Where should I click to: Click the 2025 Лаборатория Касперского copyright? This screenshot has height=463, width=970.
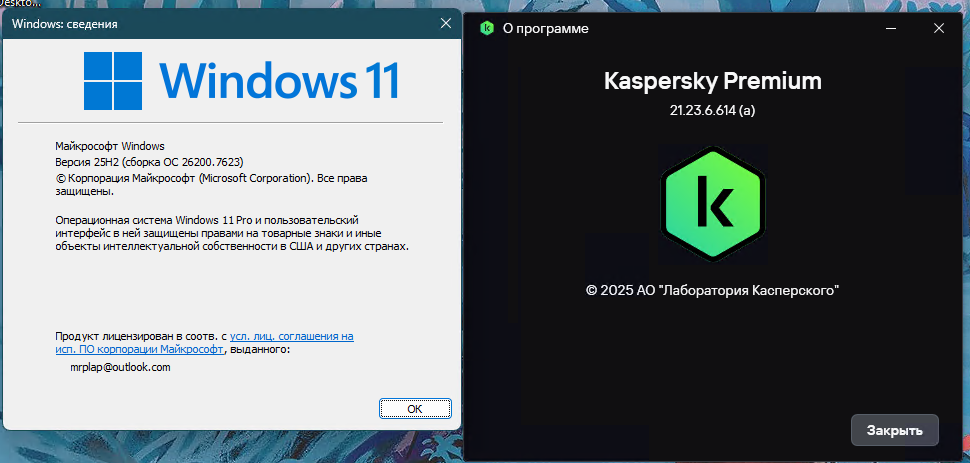tap(713, 290)
